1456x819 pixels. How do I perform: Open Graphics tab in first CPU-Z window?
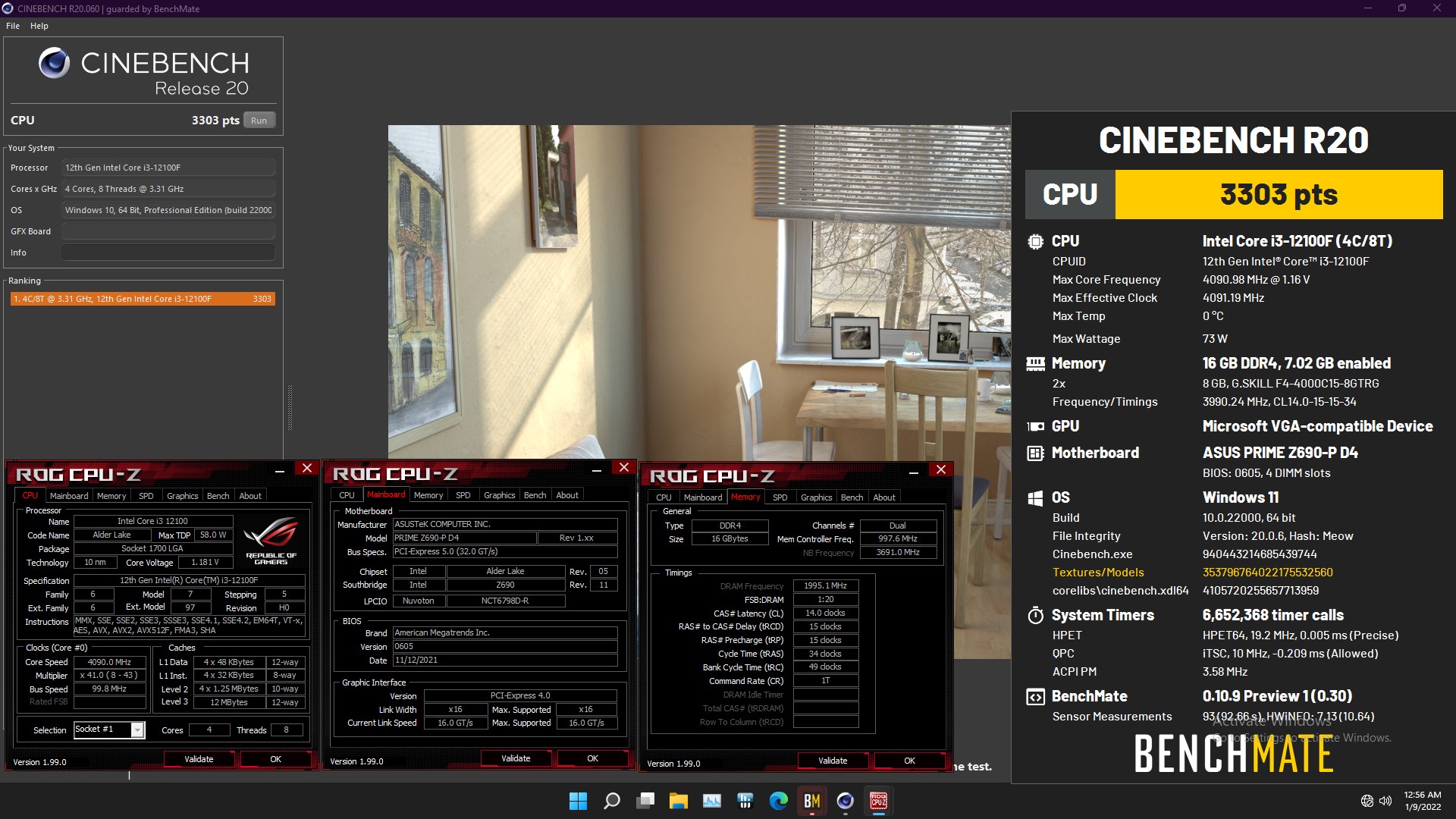pos(182,496)
